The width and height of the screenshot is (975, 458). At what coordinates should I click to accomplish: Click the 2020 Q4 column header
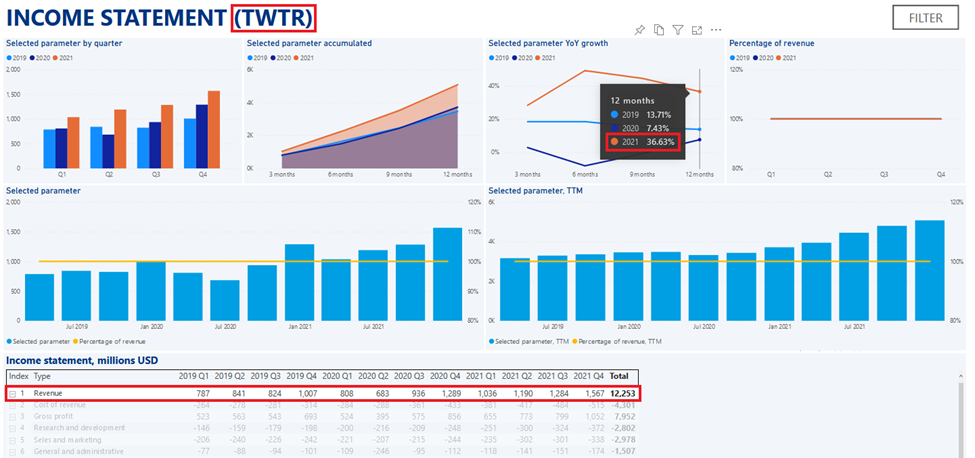pyautogui.click(x=445, y=376)
